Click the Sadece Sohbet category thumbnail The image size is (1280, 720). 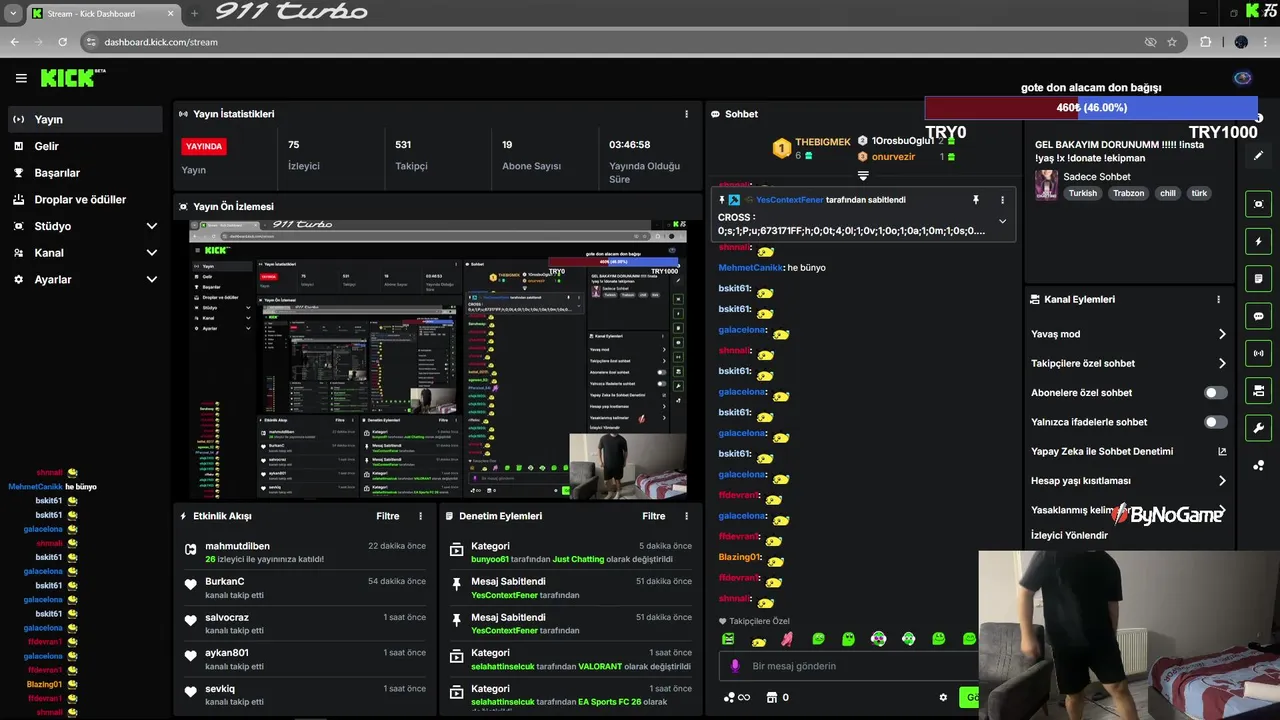1046,185
